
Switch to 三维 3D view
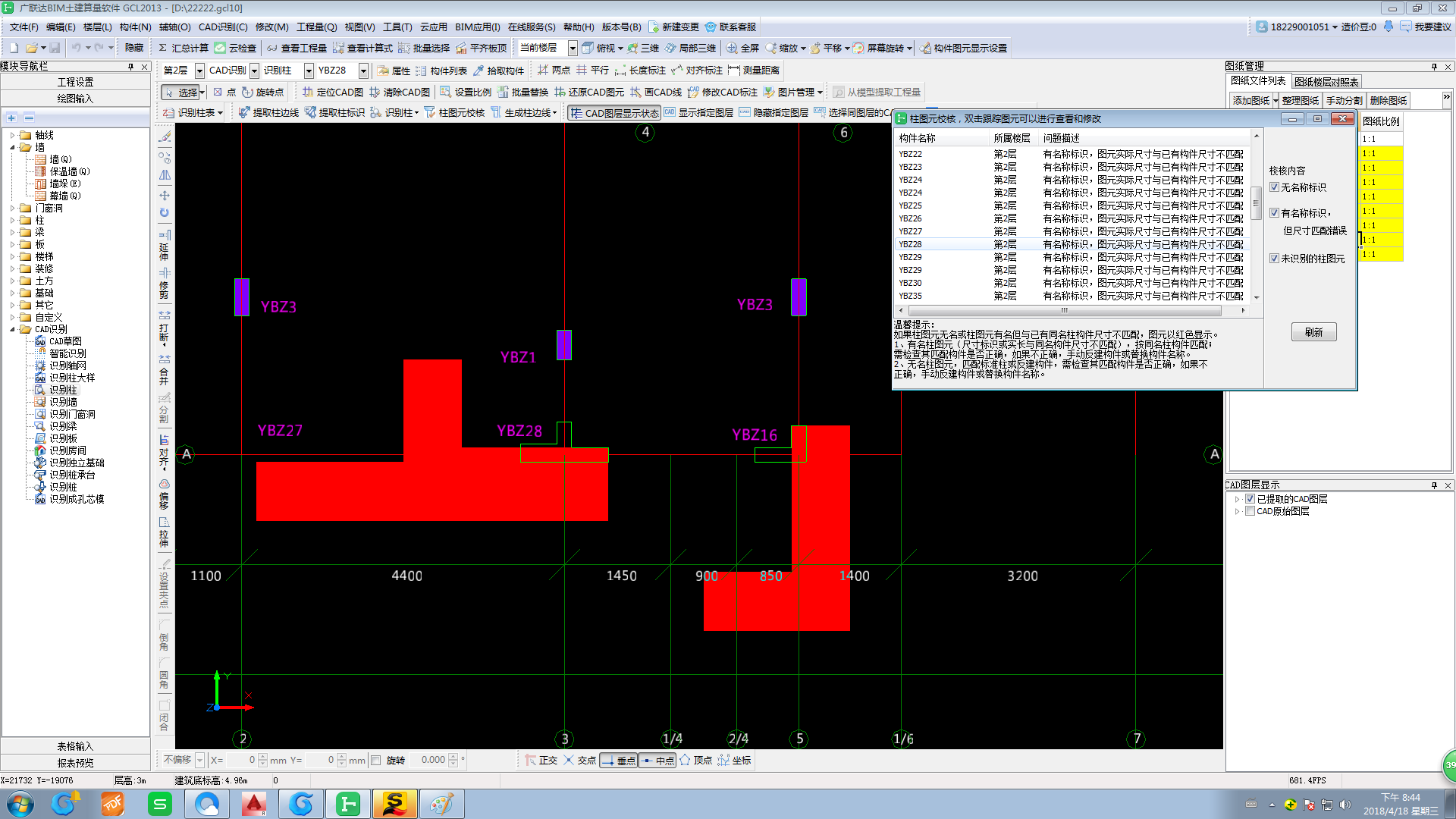(x=643, y=48)
